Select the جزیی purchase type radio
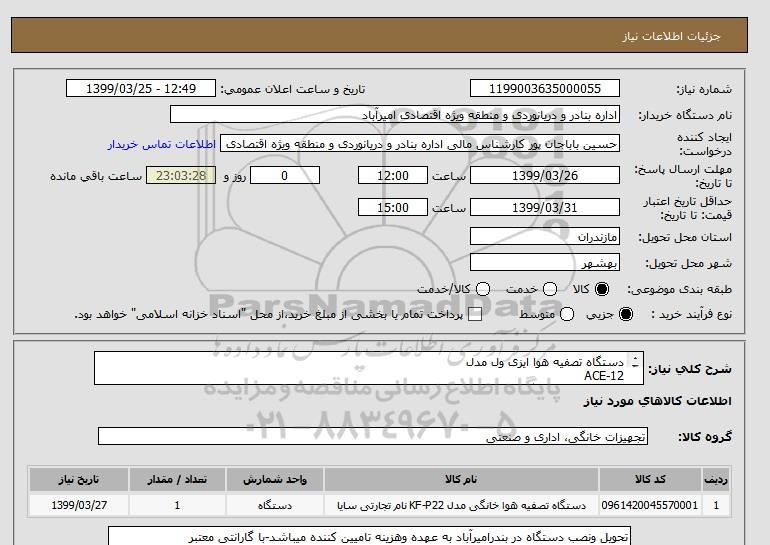Viewport: 770px width, 545px height. (626, 314)
